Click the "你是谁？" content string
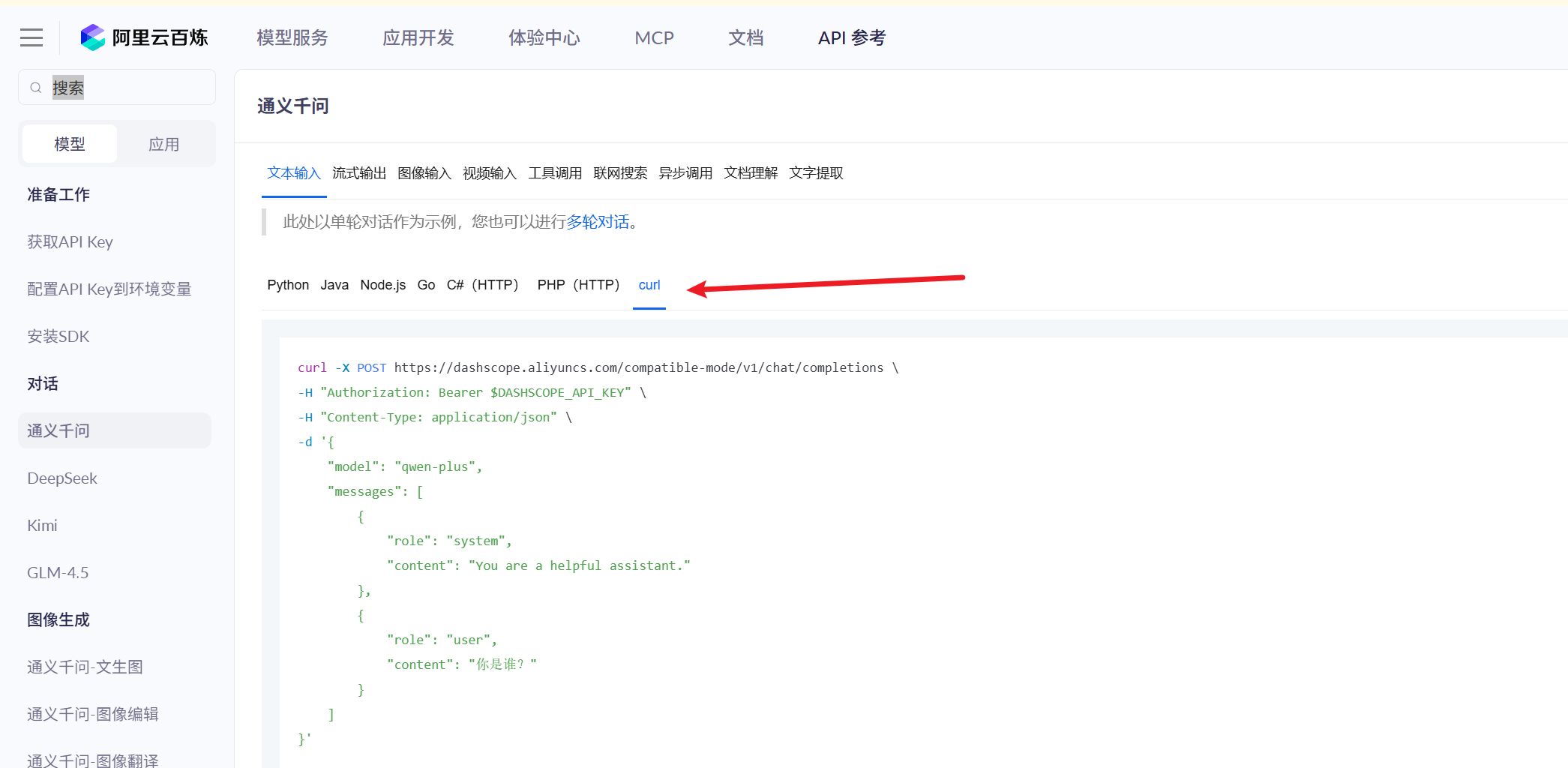The height and width of the screenshot is (768, 1568). click(502, 664)
